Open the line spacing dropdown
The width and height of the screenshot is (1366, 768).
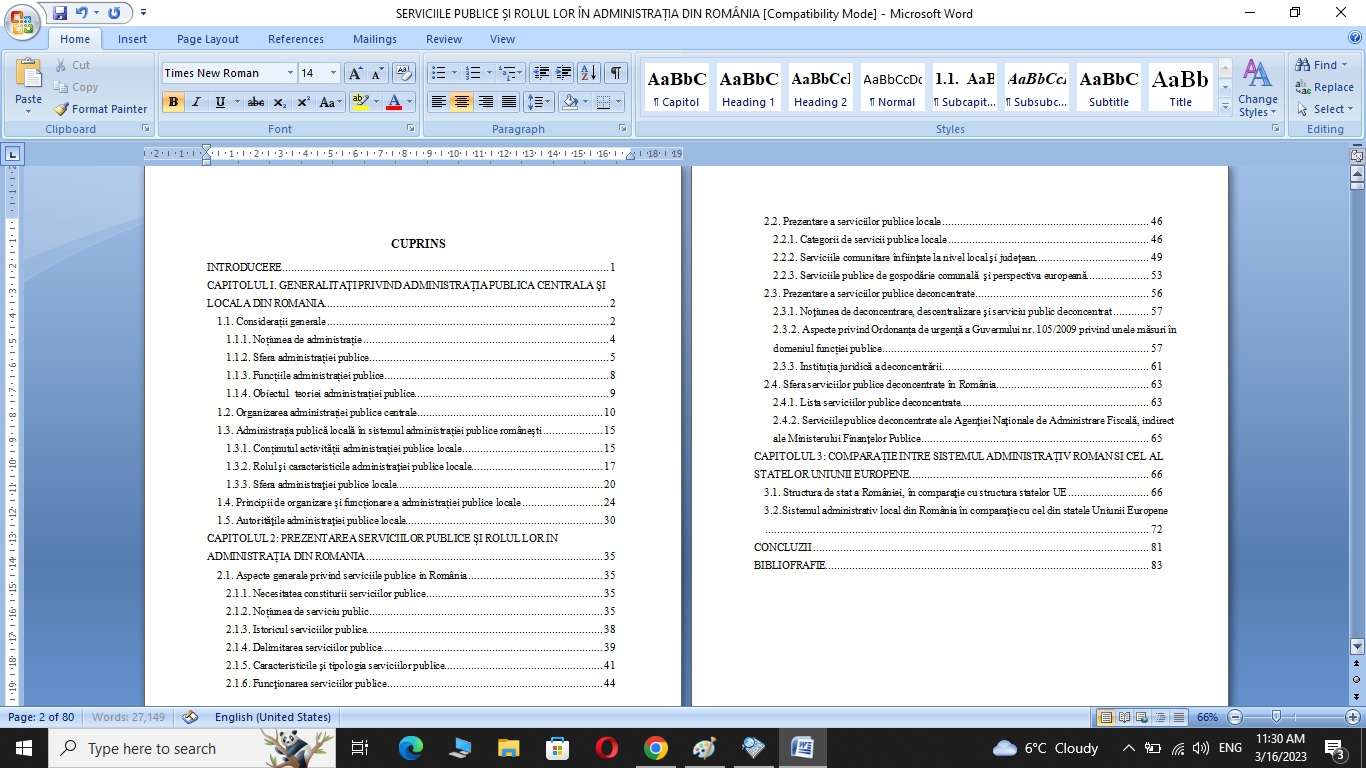[539, 102]
